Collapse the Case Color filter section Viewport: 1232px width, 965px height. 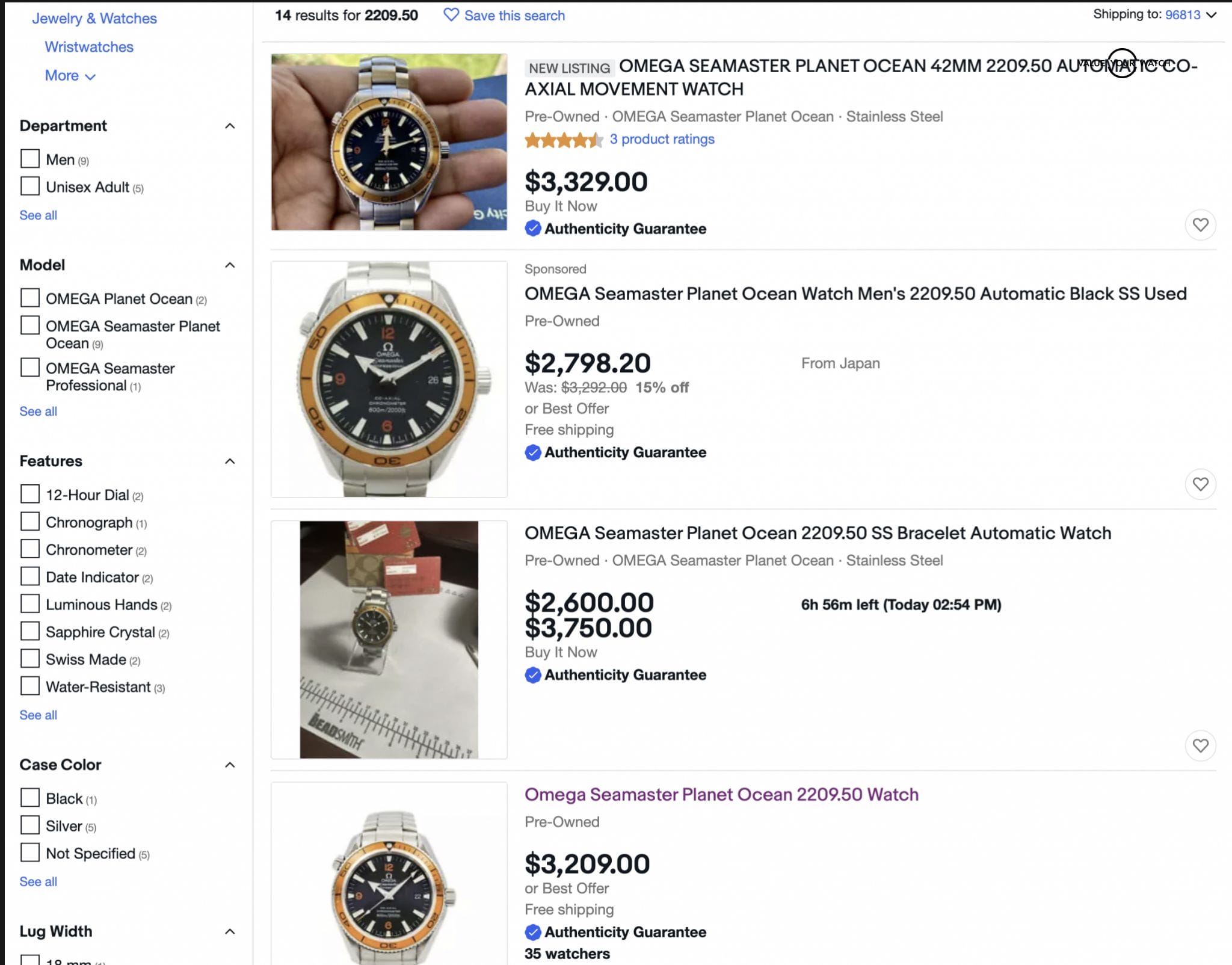[x=229, y=765]
